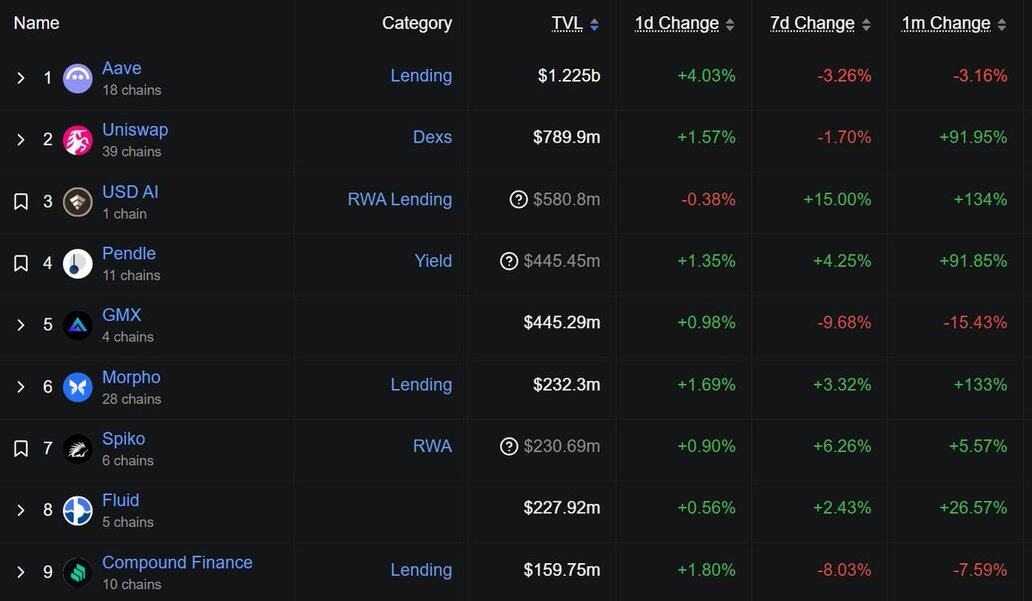Open the RWA Lending category link

[399, 200]
